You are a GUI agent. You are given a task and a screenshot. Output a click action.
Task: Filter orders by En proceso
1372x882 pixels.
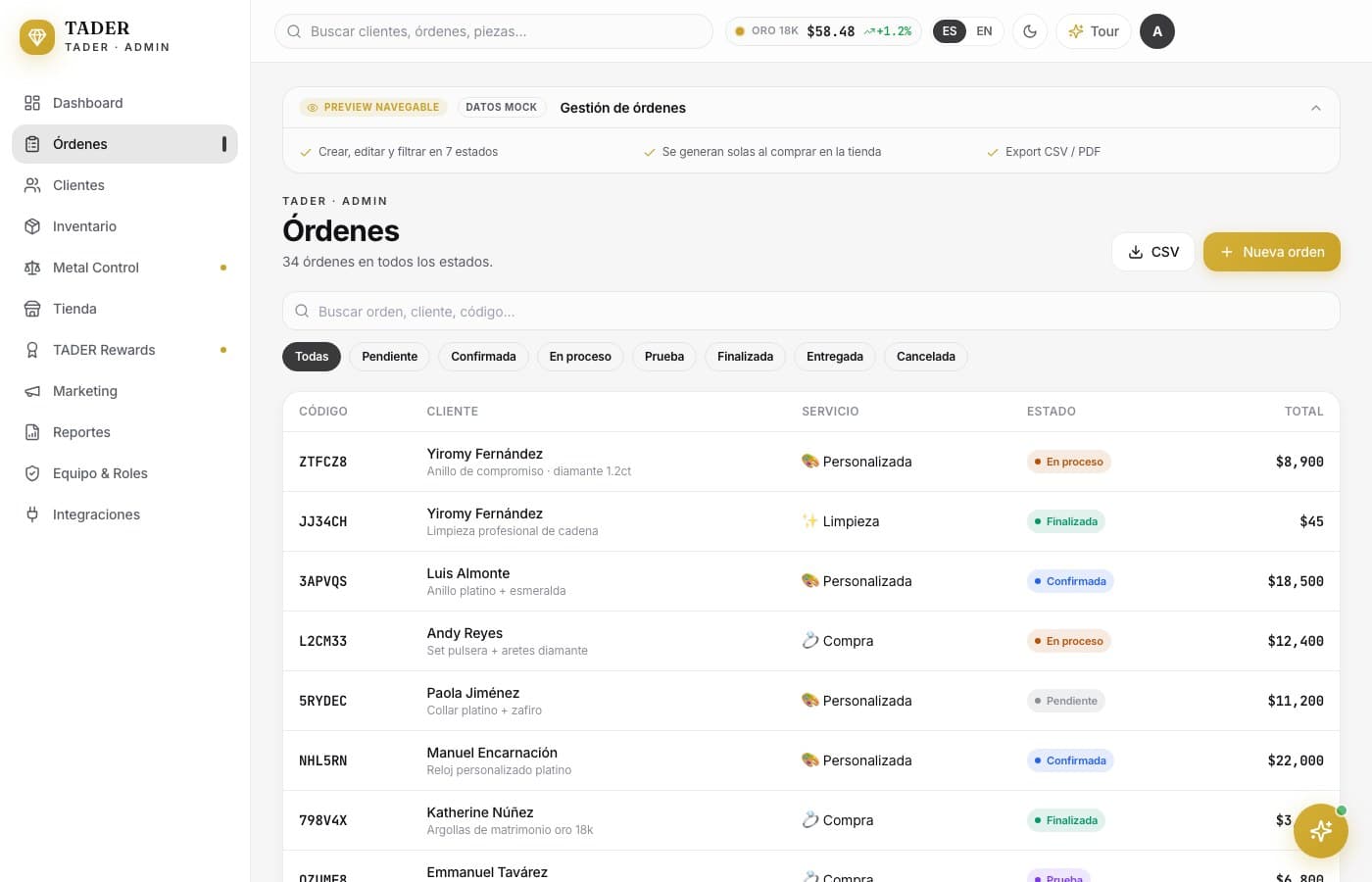click(x=580, y=357)
